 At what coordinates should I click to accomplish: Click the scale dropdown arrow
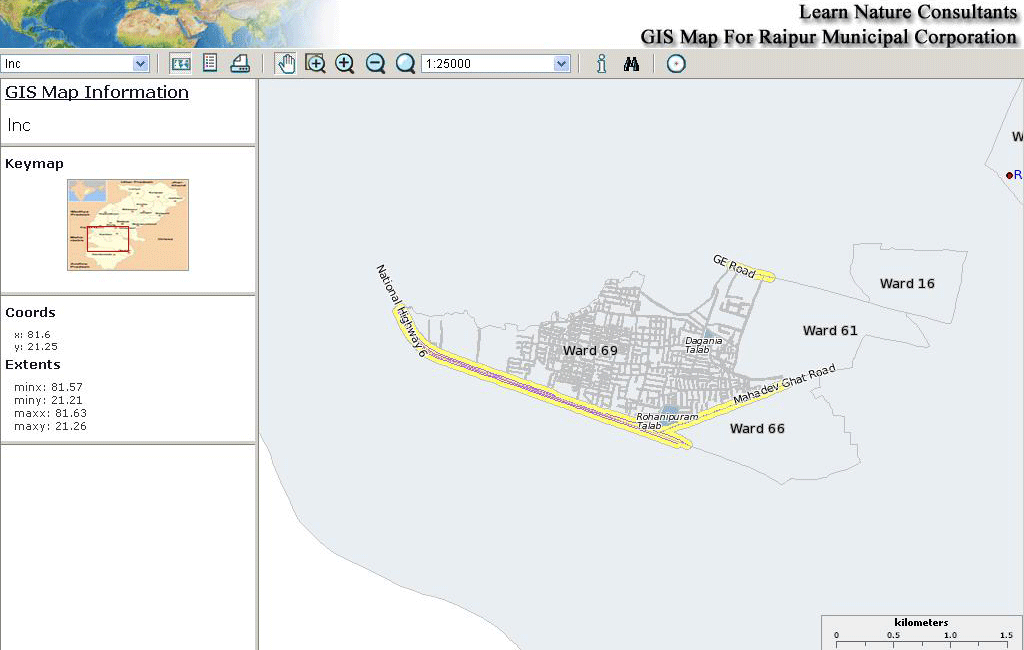pyautogui.click(x=560, y=63)
